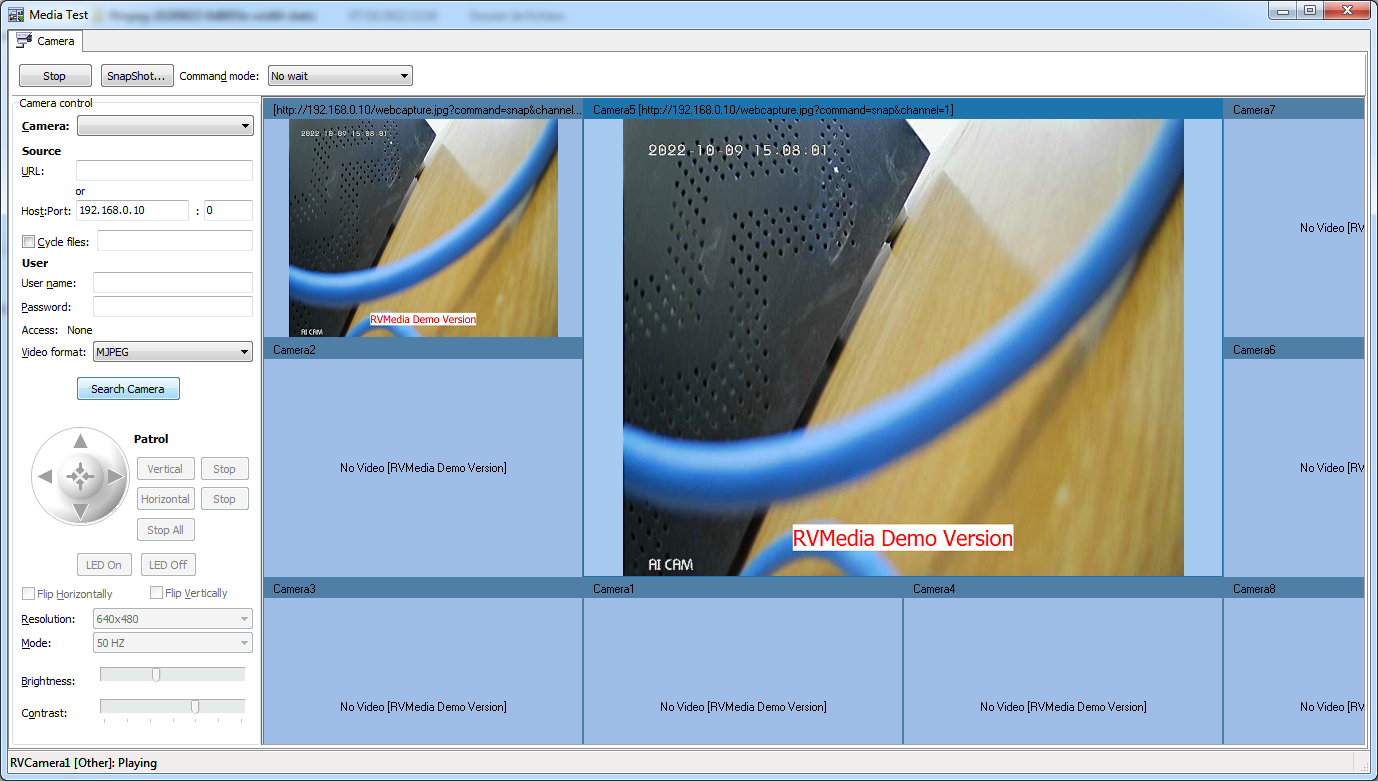Click the Search Camera button
Viewport: 1378px width, 781px height.
point(128,389)
